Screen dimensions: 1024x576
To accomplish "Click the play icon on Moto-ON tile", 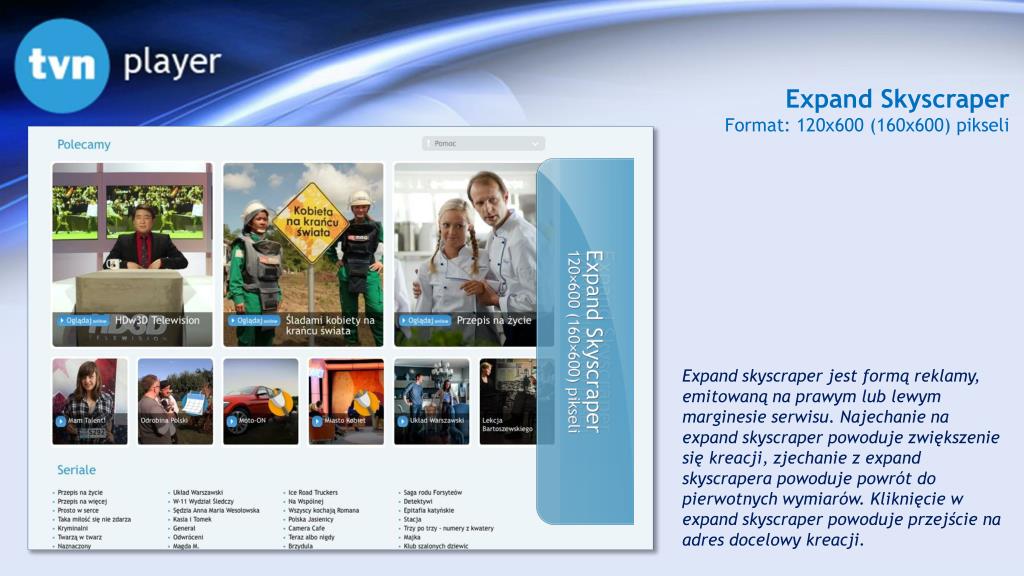I will pyautogui.click(x=232, y=421).
